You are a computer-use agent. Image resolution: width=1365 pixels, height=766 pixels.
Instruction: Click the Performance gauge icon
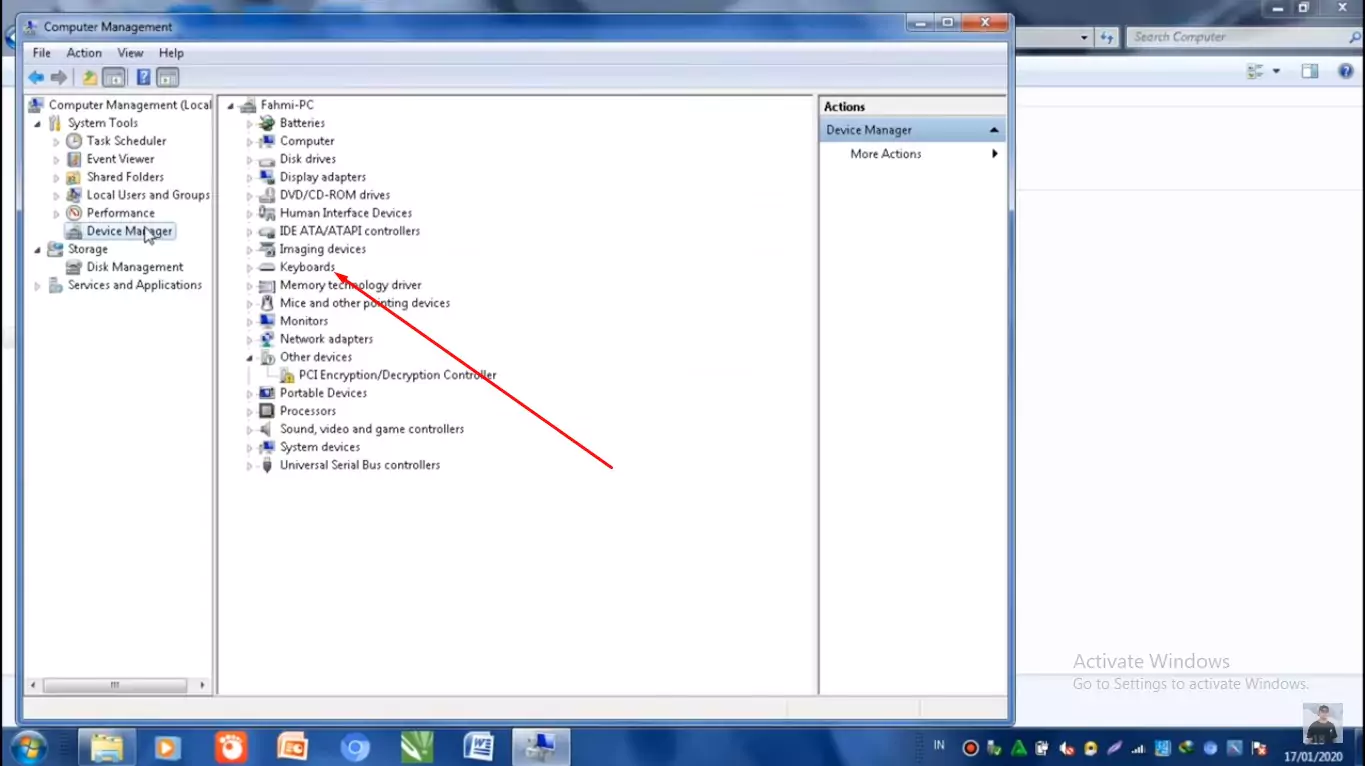[x=74, y=213]
